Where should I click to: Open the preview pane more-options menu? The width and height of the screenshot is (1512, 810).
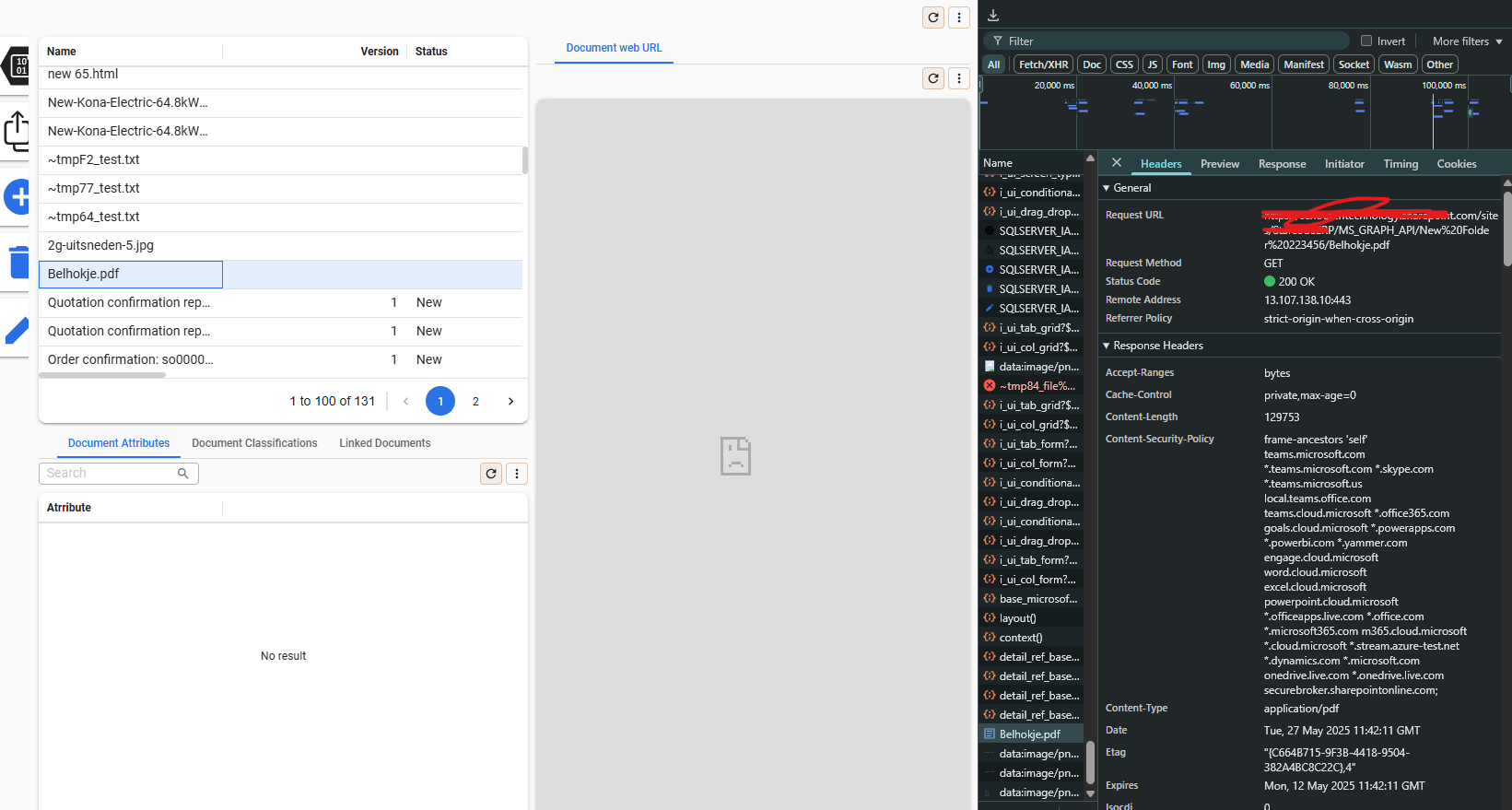[x=959, y=78]
